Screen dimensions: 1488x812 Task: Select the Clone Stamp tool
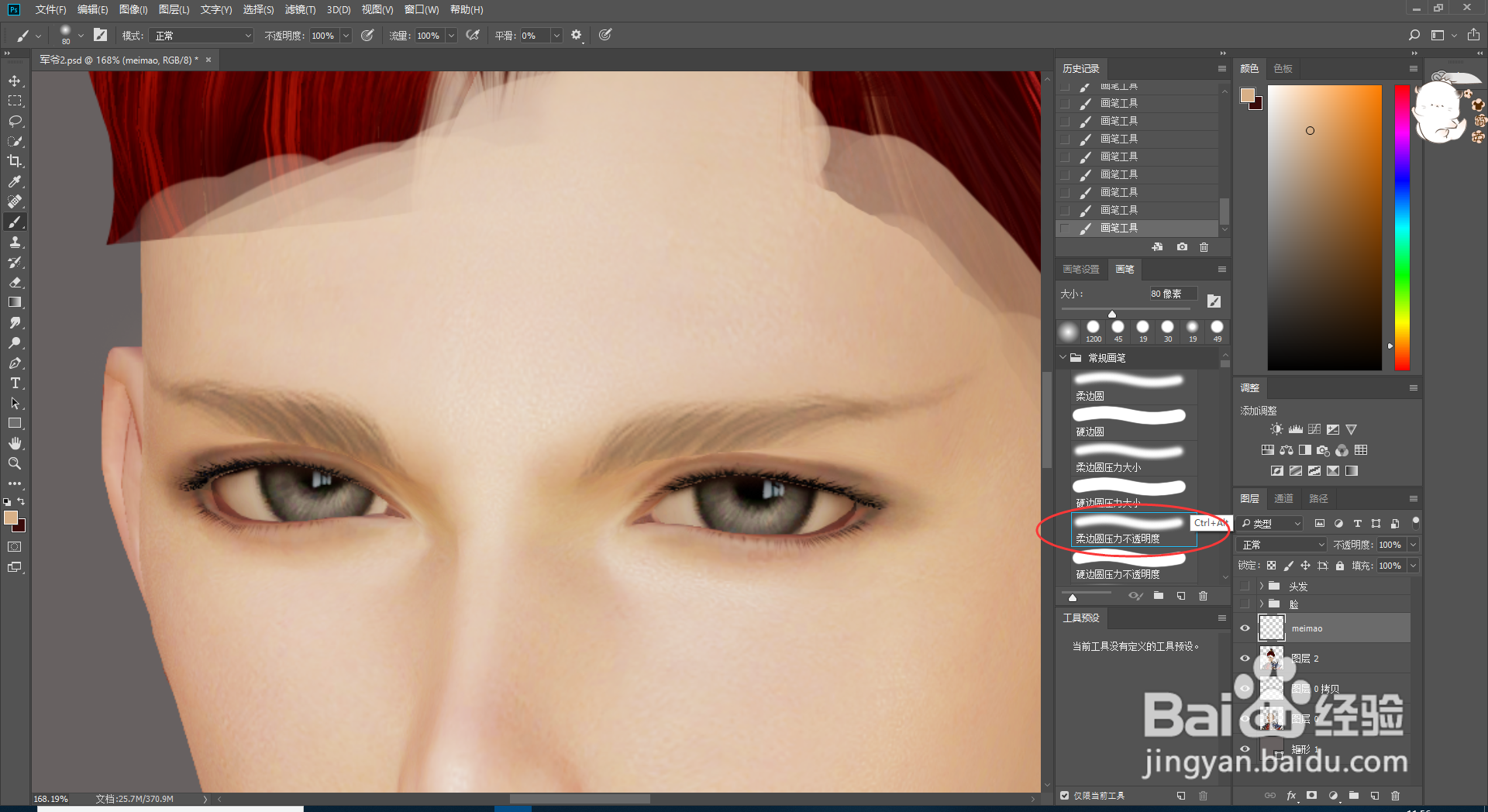coord(15,243)
